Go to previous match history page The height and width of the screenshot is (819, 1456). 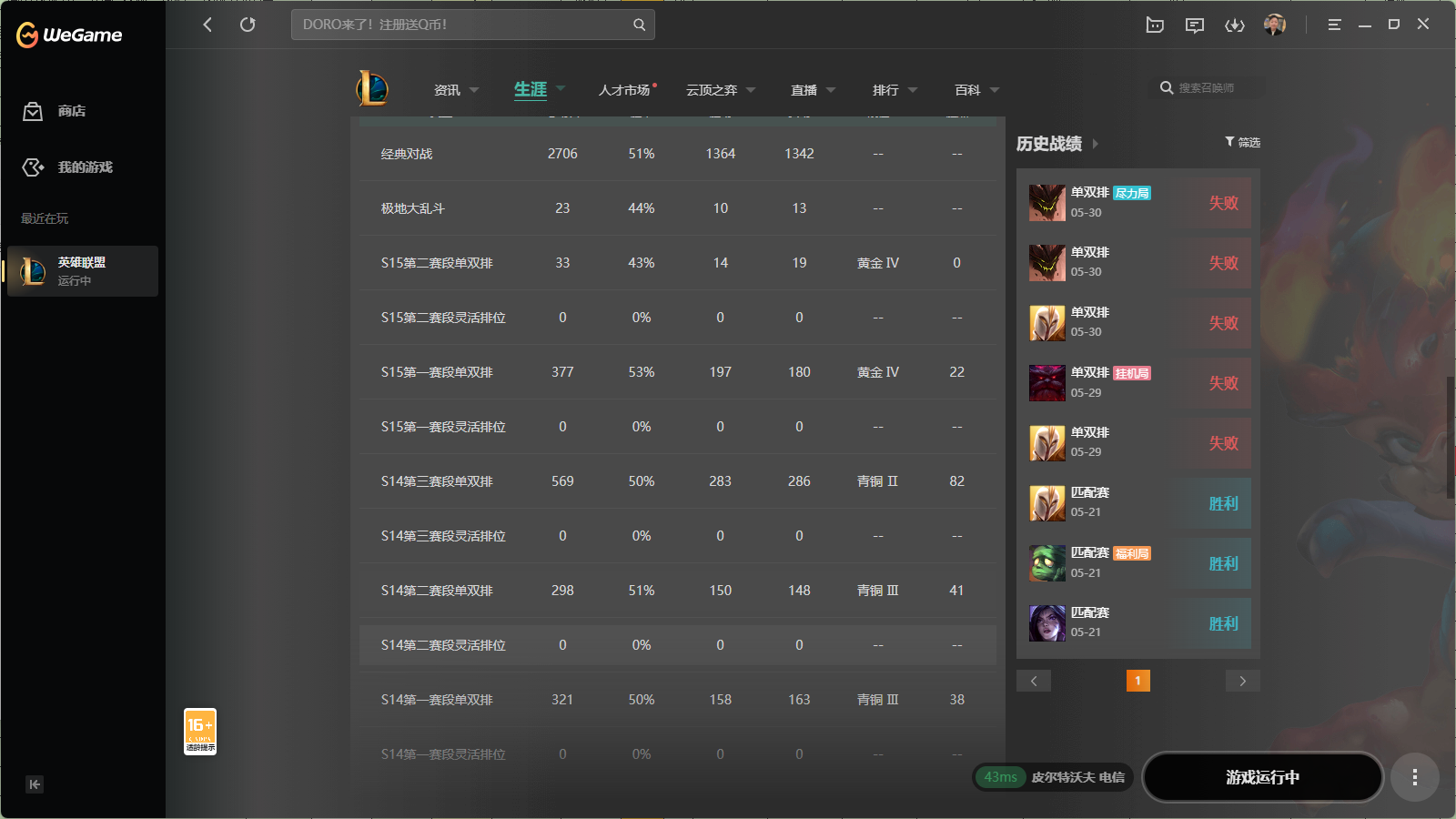1034,681
